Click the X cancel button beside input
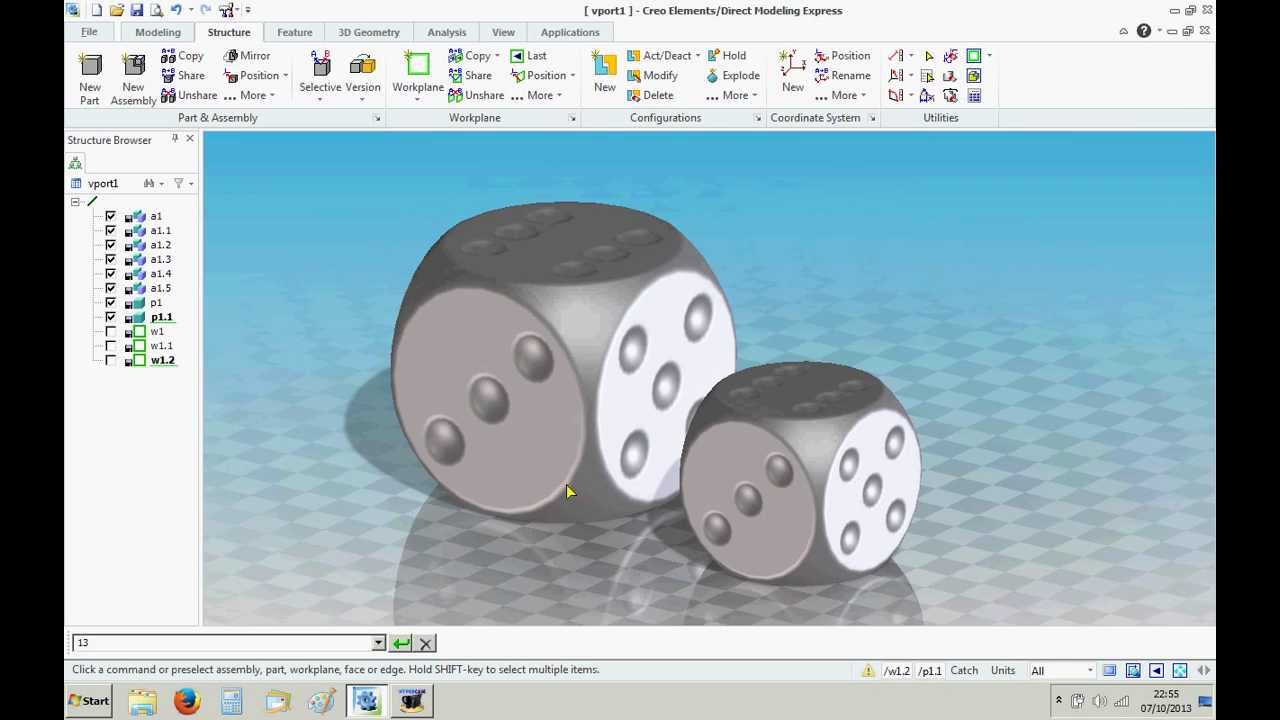1280x720 pixels. pos(425,643)
